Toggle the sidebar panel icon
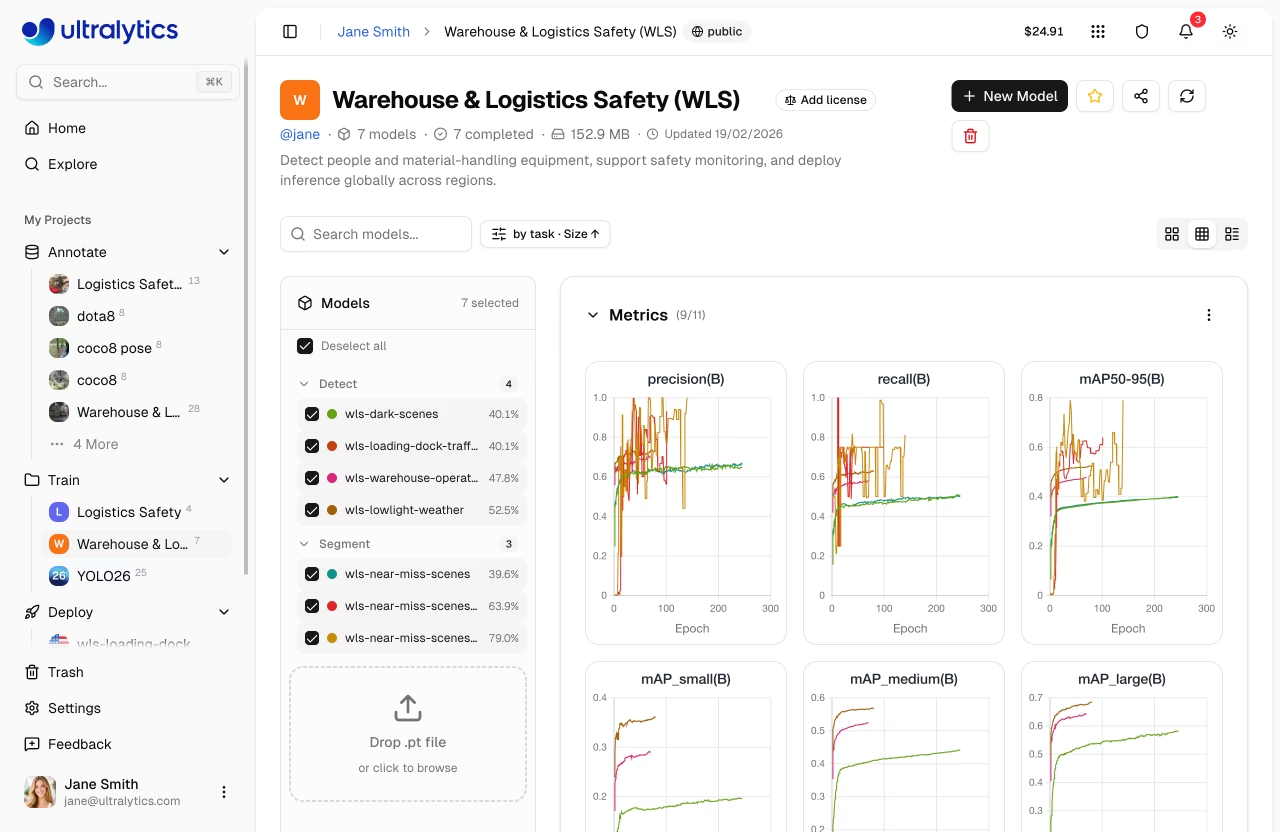The height and width of the screenshot is (832, 1280). pyautogui.click(x=290, y=31)
